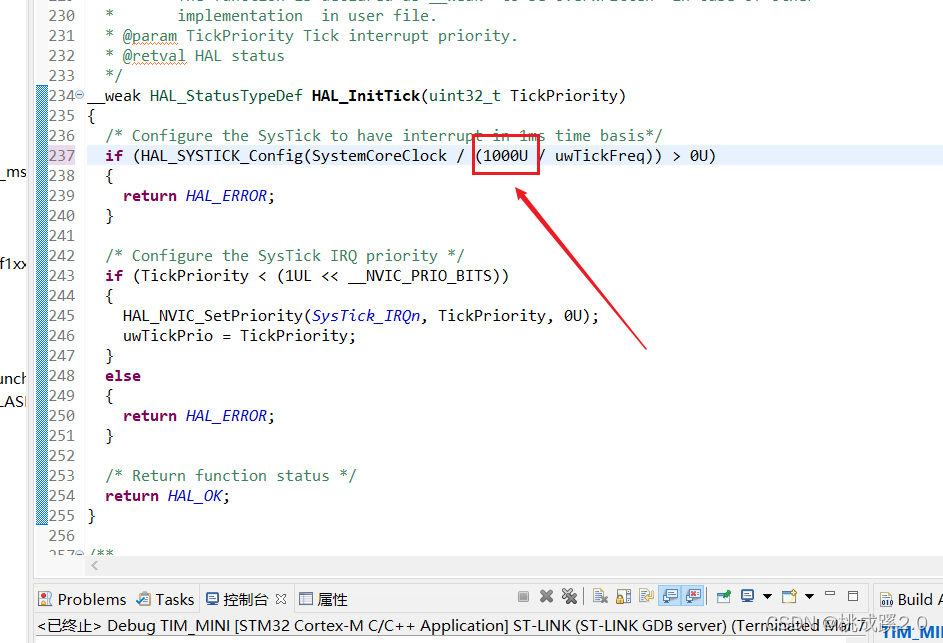Click HAL_SYSTICK_Config on line 237
The width and height of the screenshot is (943, 643).
coord(222,156)
